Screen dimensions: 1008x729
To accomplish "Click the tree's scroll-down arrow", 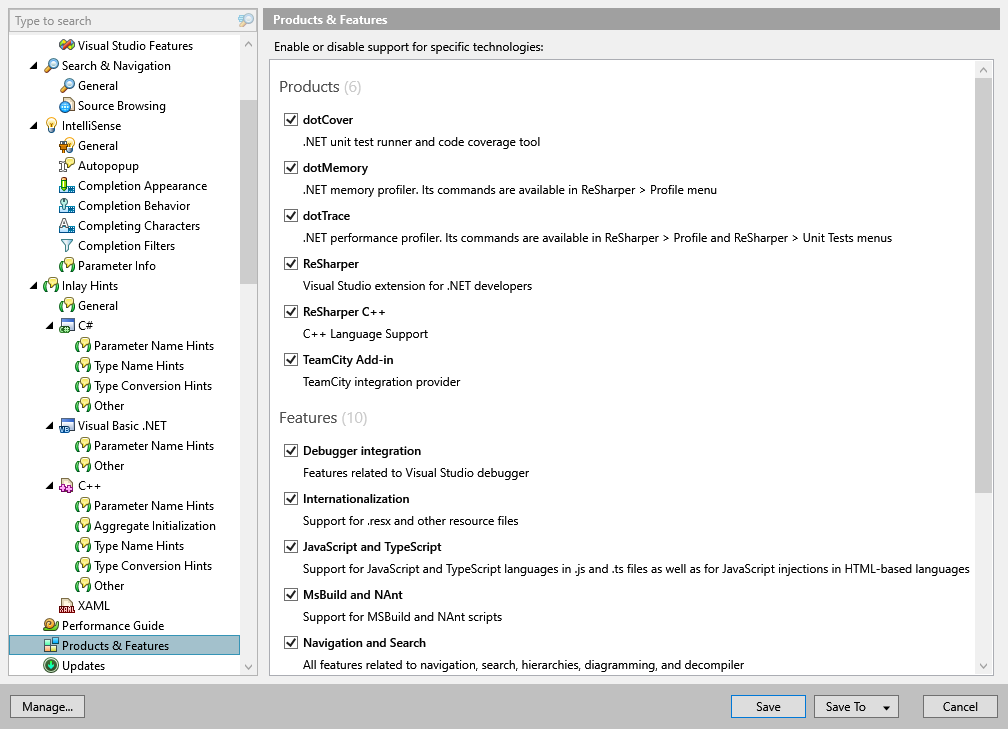I will click(248, 667).
